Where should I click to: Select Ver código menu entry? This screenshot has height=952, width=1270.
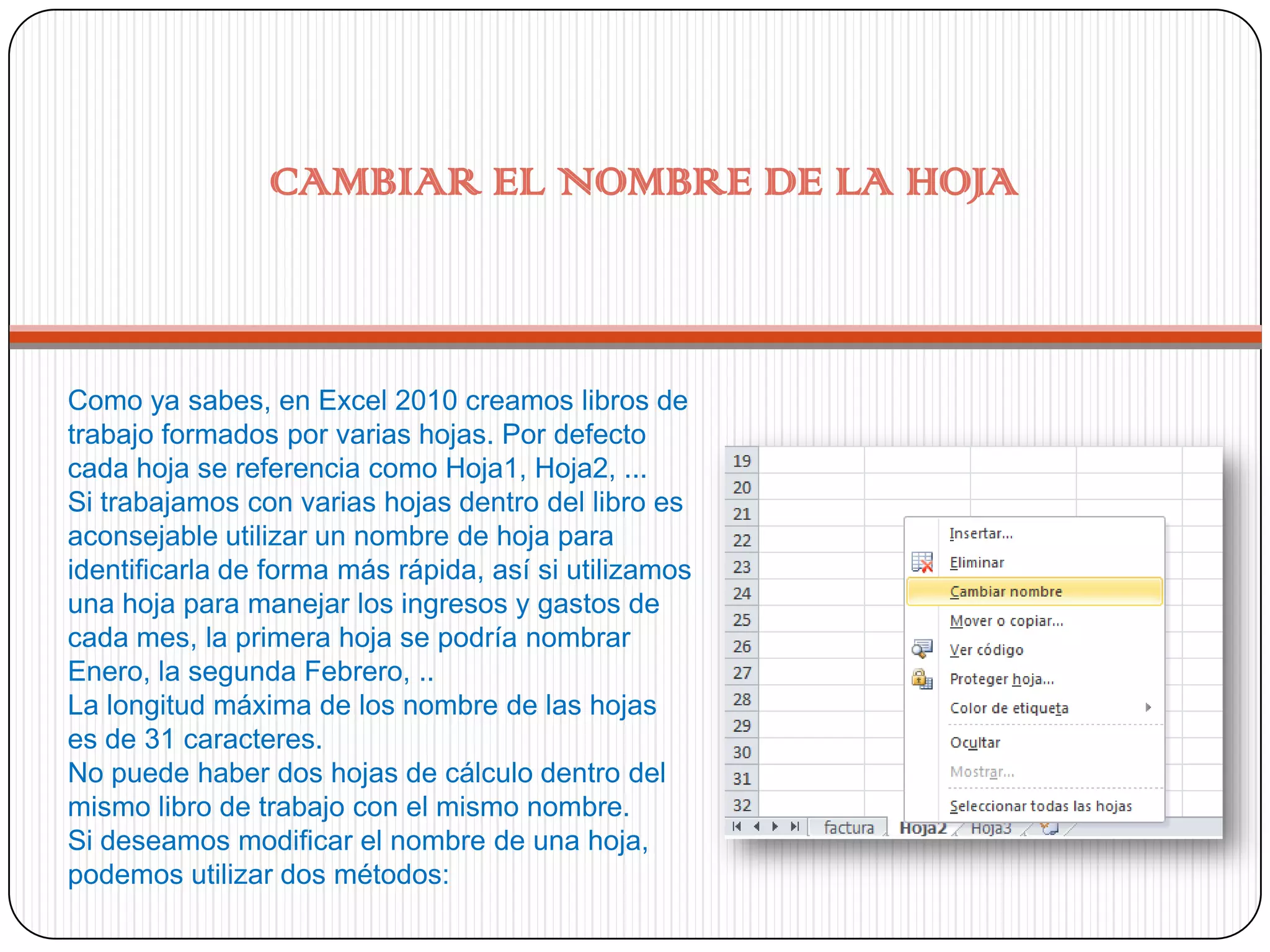click(1034, 650)
